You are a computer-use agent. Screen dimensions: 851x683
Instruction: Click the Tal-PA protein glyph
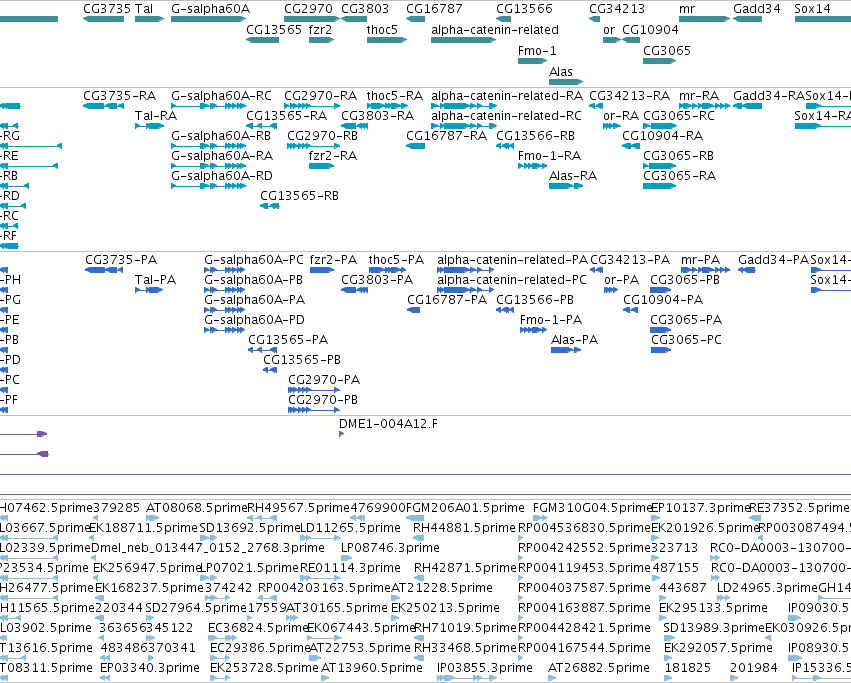tap(149, 290)
